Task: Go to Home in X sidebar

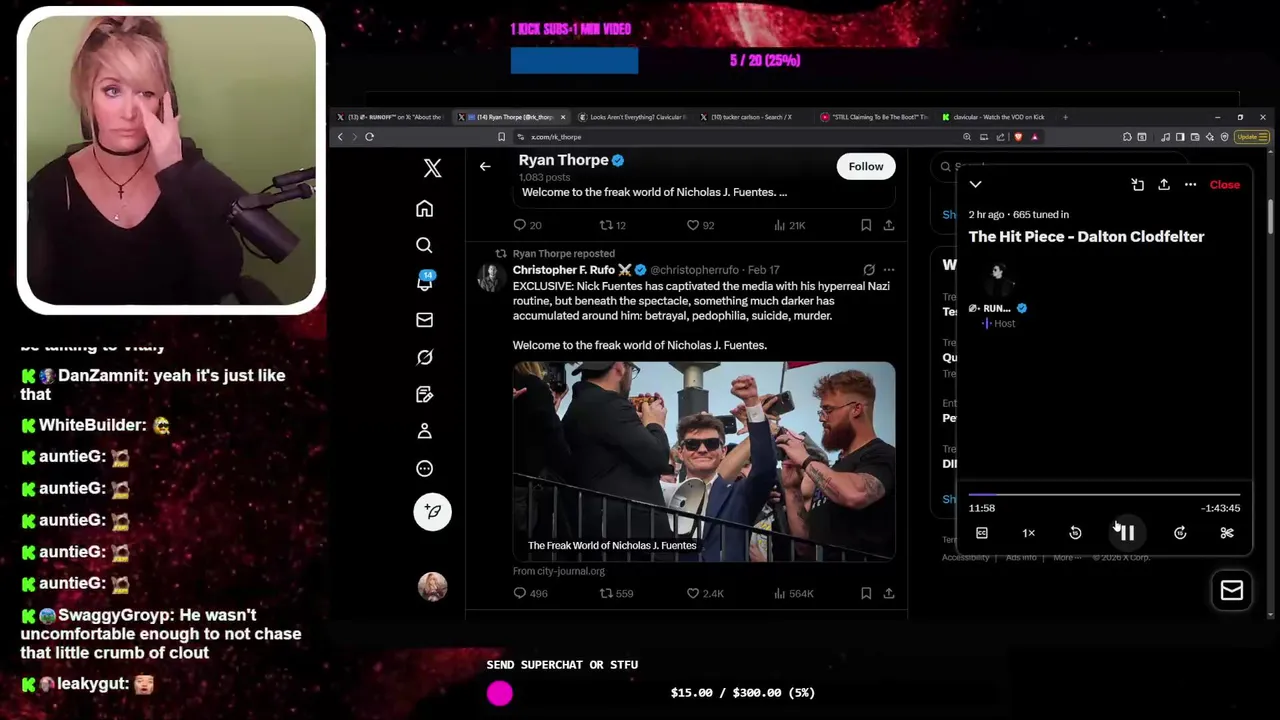Action: click(424, 209)
